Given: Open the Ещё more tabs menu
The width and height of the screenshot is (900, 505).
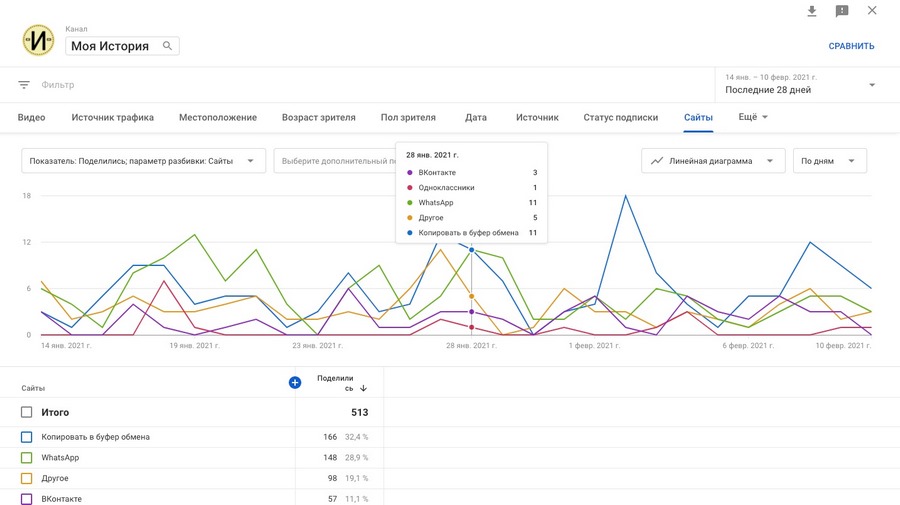Looking at the screenshot, I should coord(753,117).
